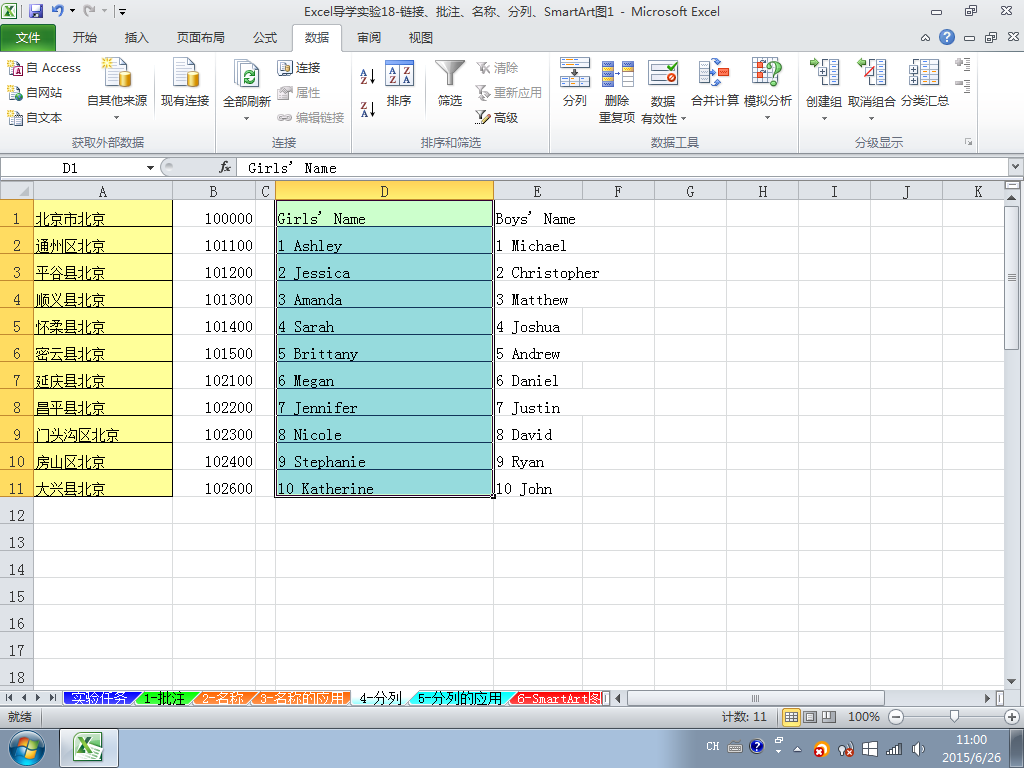Customize Quick Access Toolbar dropdown
Image resolution: width=1024 pixels, height=768 pixels.
point(122,11)
